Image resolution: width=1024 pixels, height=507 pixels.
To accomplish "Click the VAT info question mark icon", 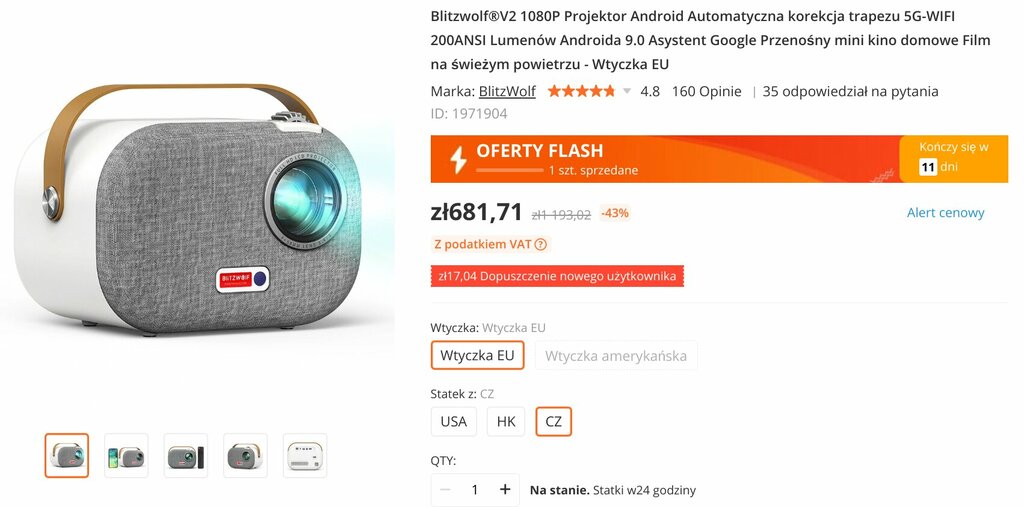I will pos(540,244).
